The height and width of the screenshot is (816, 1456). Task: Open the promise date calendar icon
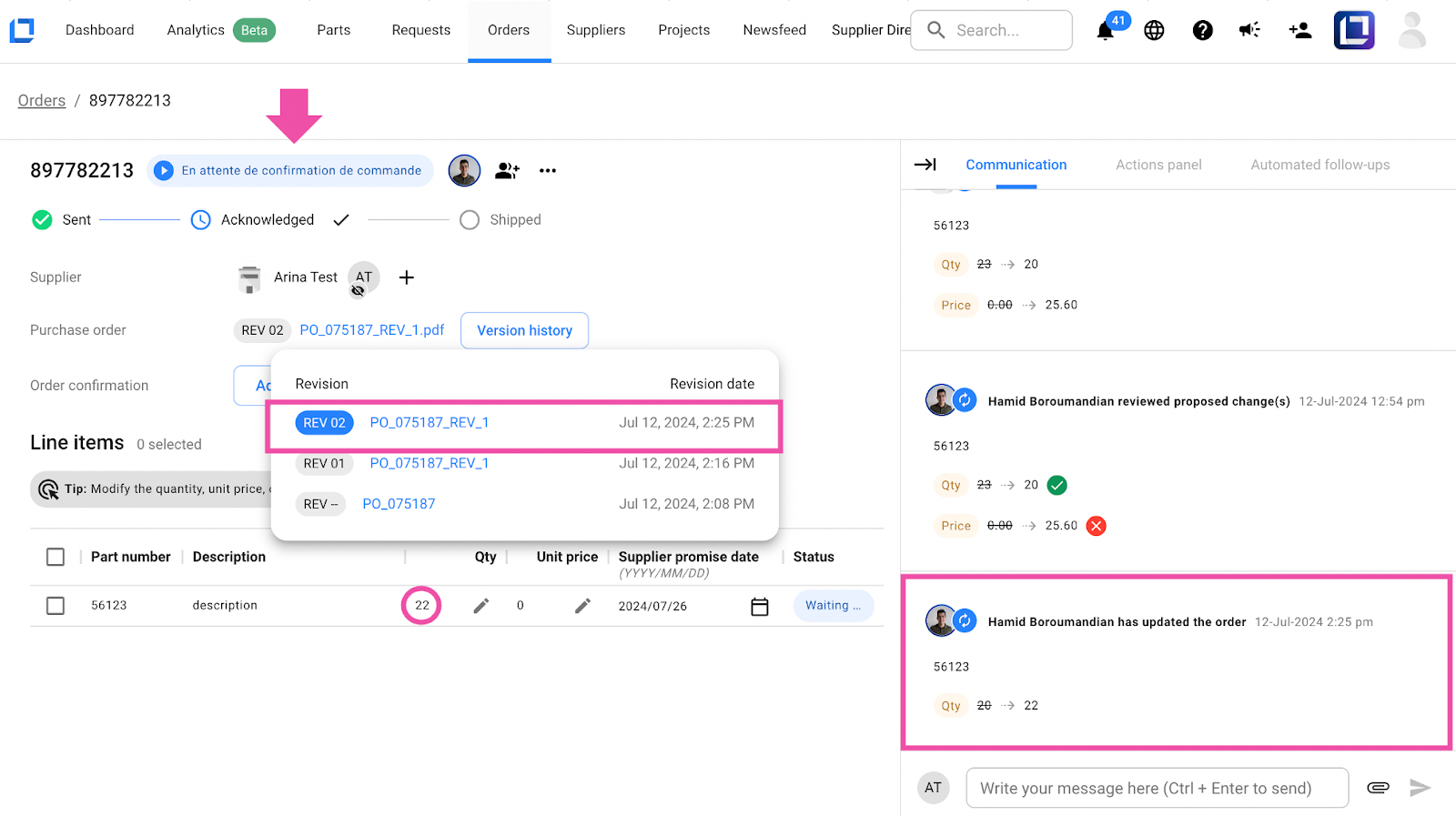click(x=759, y=607)
